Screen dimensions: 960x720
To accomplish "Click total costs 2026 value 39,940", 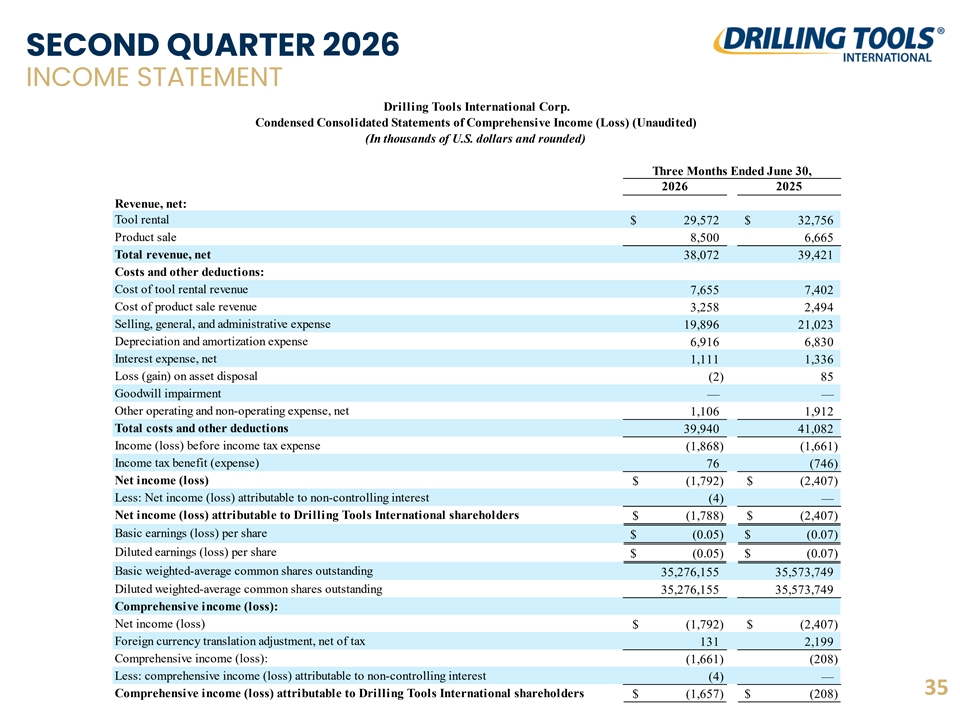I will pyautogui.click(x=701, y=429).
